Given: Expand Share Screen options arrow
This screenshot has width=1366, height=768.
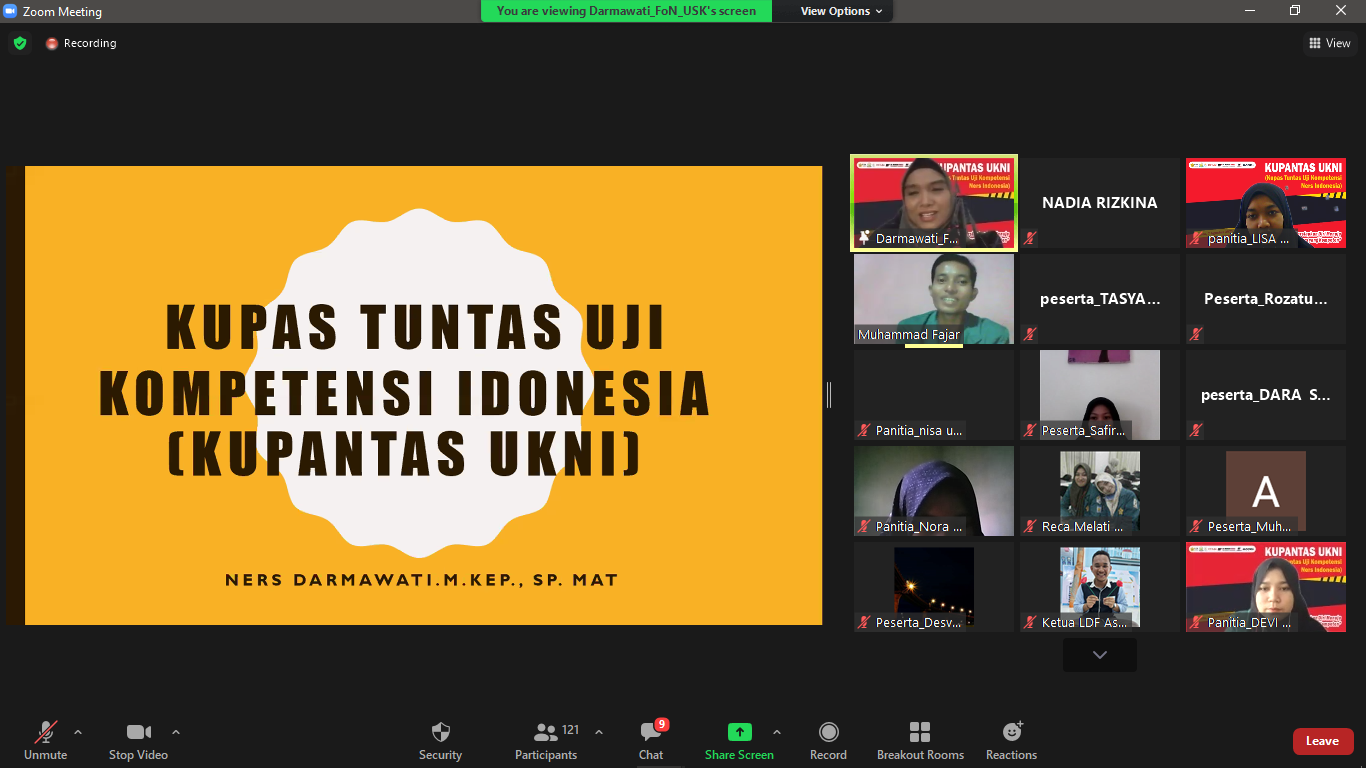Looking at the screenshot, I should click(x=777, y=732).
